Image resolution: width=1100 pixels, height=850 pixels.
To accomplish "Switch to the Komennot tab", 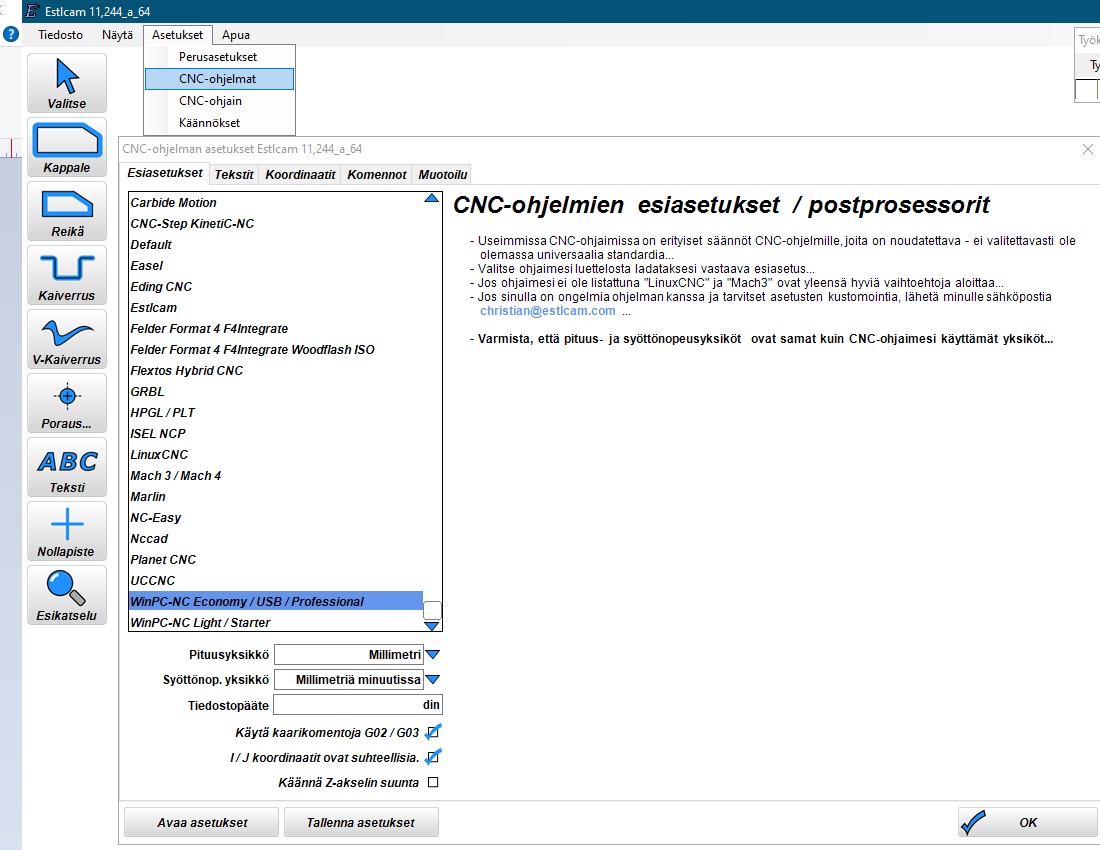I will 377,175.
